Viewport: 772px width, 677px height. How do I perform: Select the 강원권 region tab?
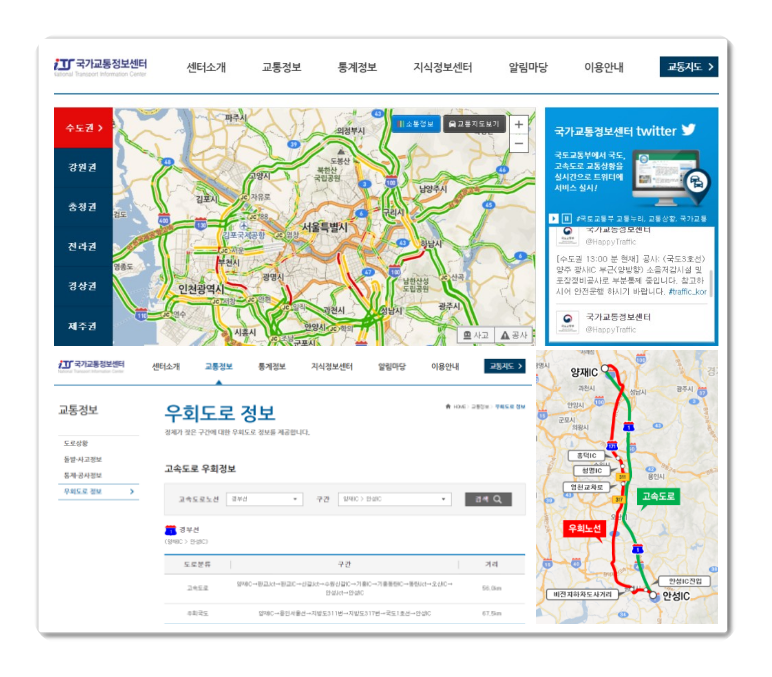coord(83,167)
